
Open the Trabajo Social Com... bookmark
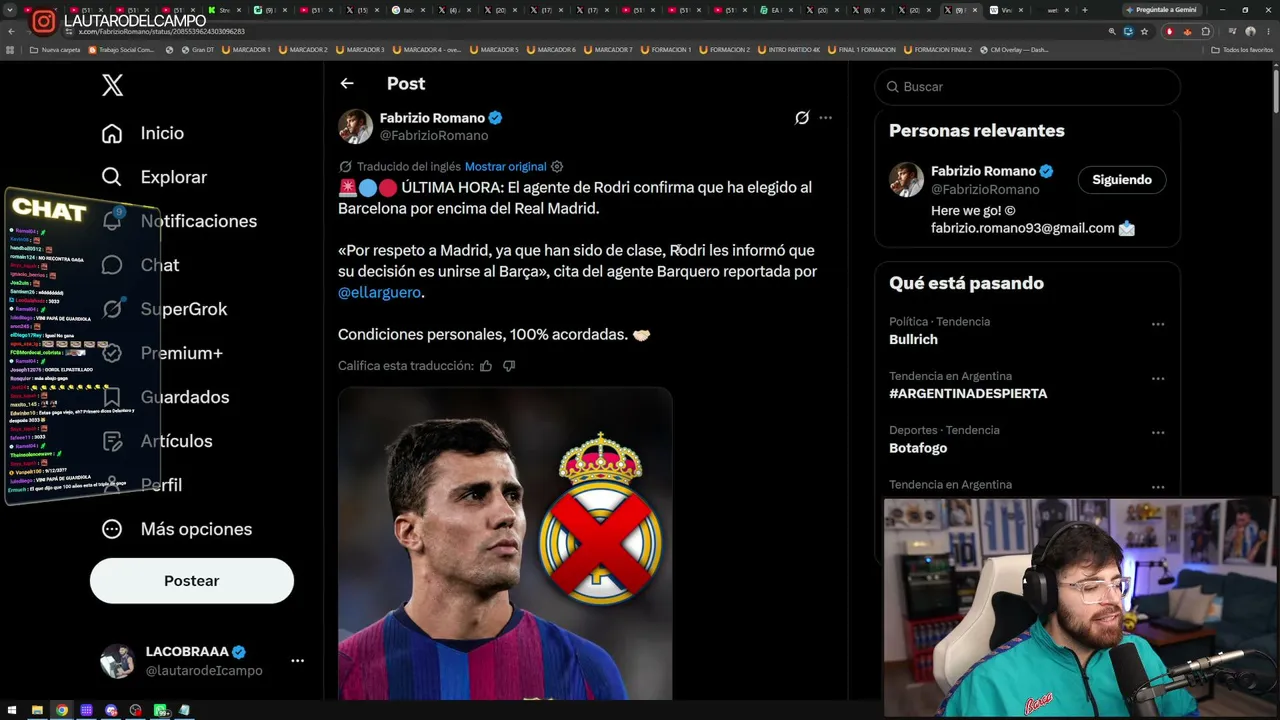click(122, 50)
